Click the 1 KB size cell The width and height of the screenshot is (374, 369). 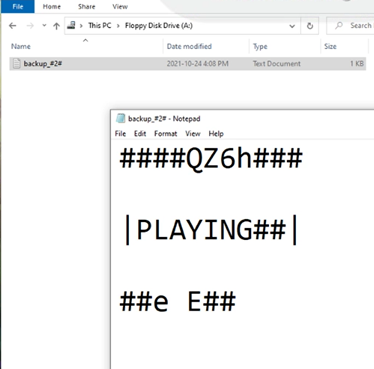(357, 64)
